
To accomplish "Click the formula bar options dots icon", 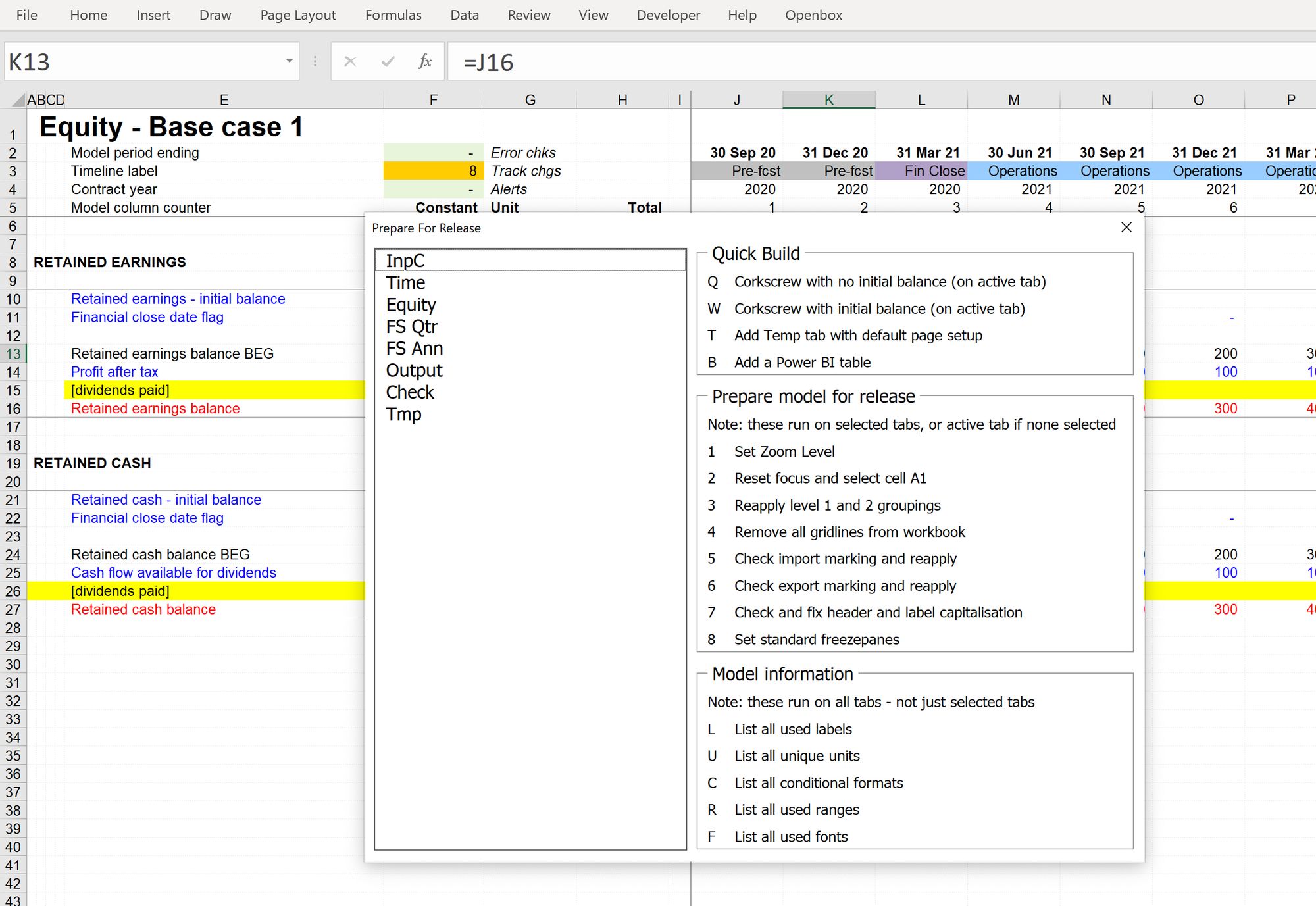I will 315,62.
